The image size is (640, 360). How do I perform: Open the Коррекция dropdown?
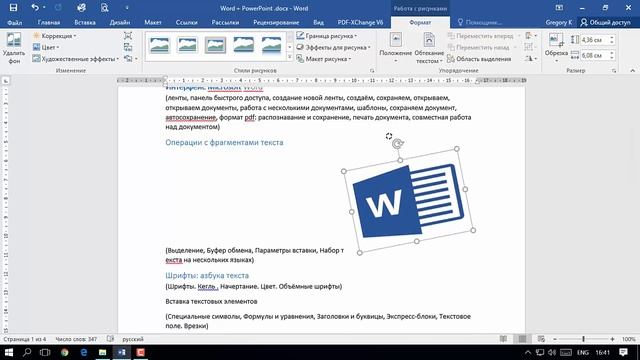pyautogui.click(x=54, y=36)
